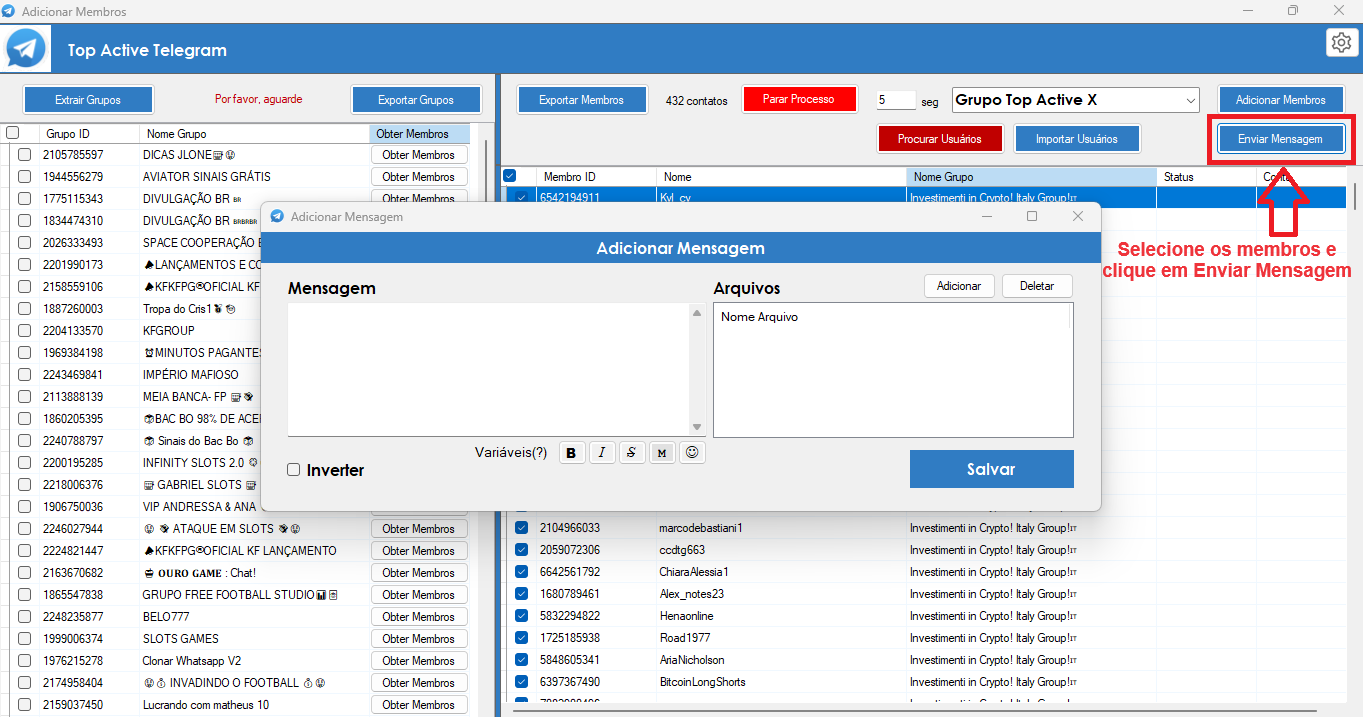Open the emoji picker smiley button

click(691, 453)
